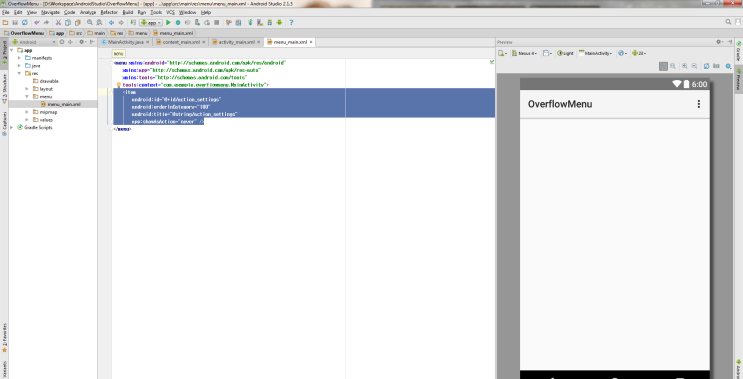
Task: Open the Structure side tool window
Action: pyautogui.click(x=4, y=89)
